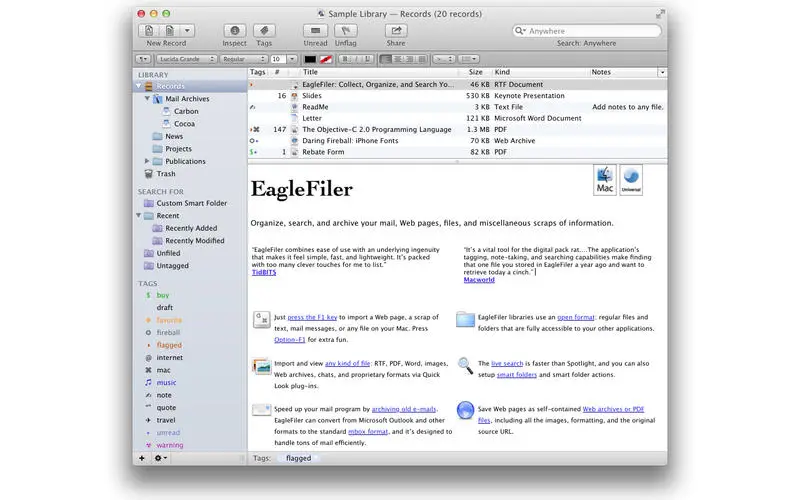Mark record with the Unread button
Image resolution: width=800 pixels, height=500 pixels.
pos(315,31)
